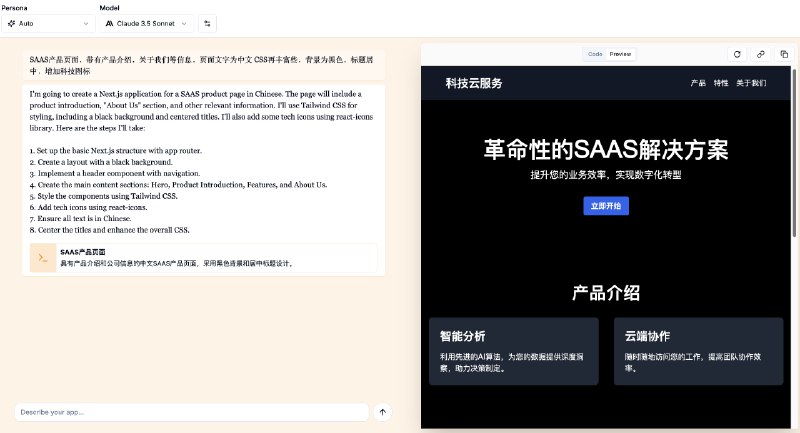Open the 产品 nav link in preview
Image resolution: width=800 pixels, height=433 pixels.
(697, 83)
